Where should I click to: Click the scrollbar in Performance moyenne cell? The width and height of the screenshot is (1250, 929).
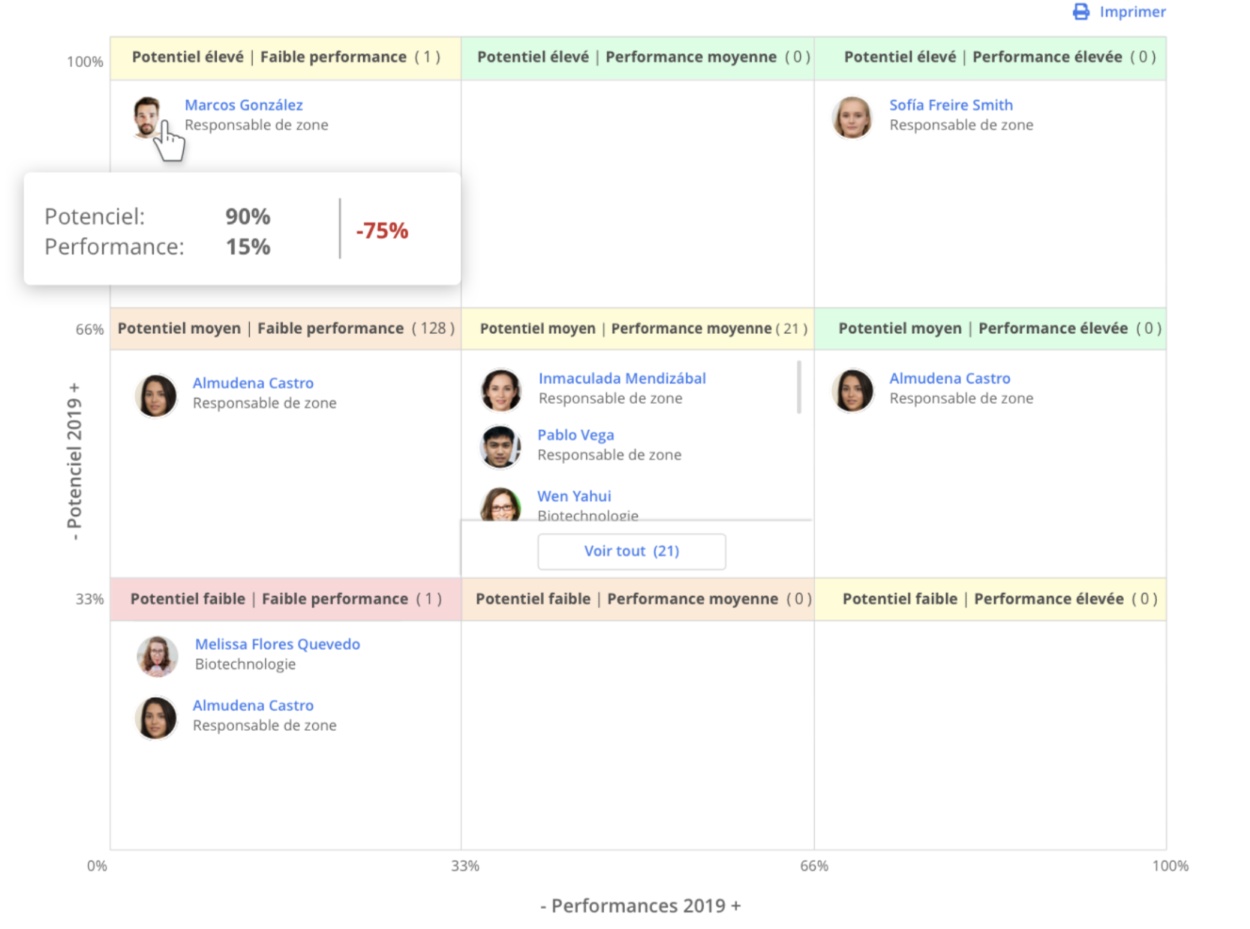click(798, 387)
